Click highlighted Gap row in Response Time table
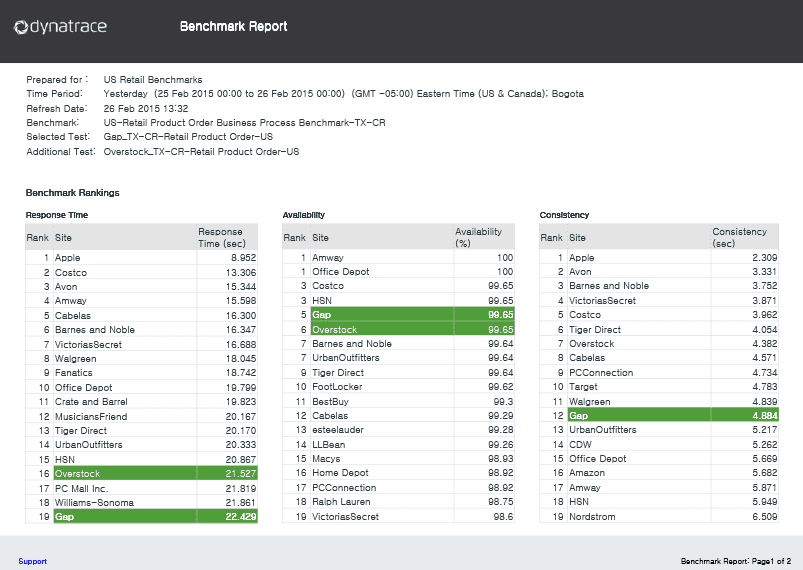The width and height of the screenshot is (803, 570). (141, 516)
